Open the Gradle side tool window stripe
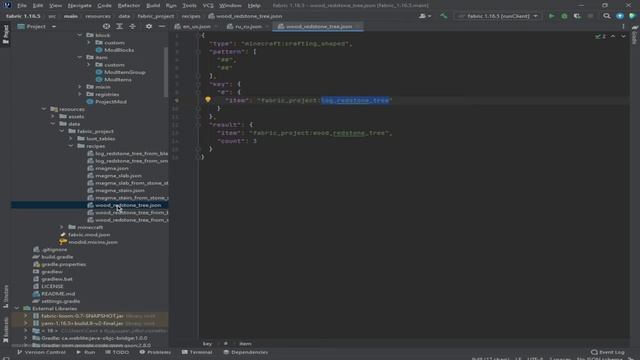This screenshot has height=360, width=640. [634, 36]
